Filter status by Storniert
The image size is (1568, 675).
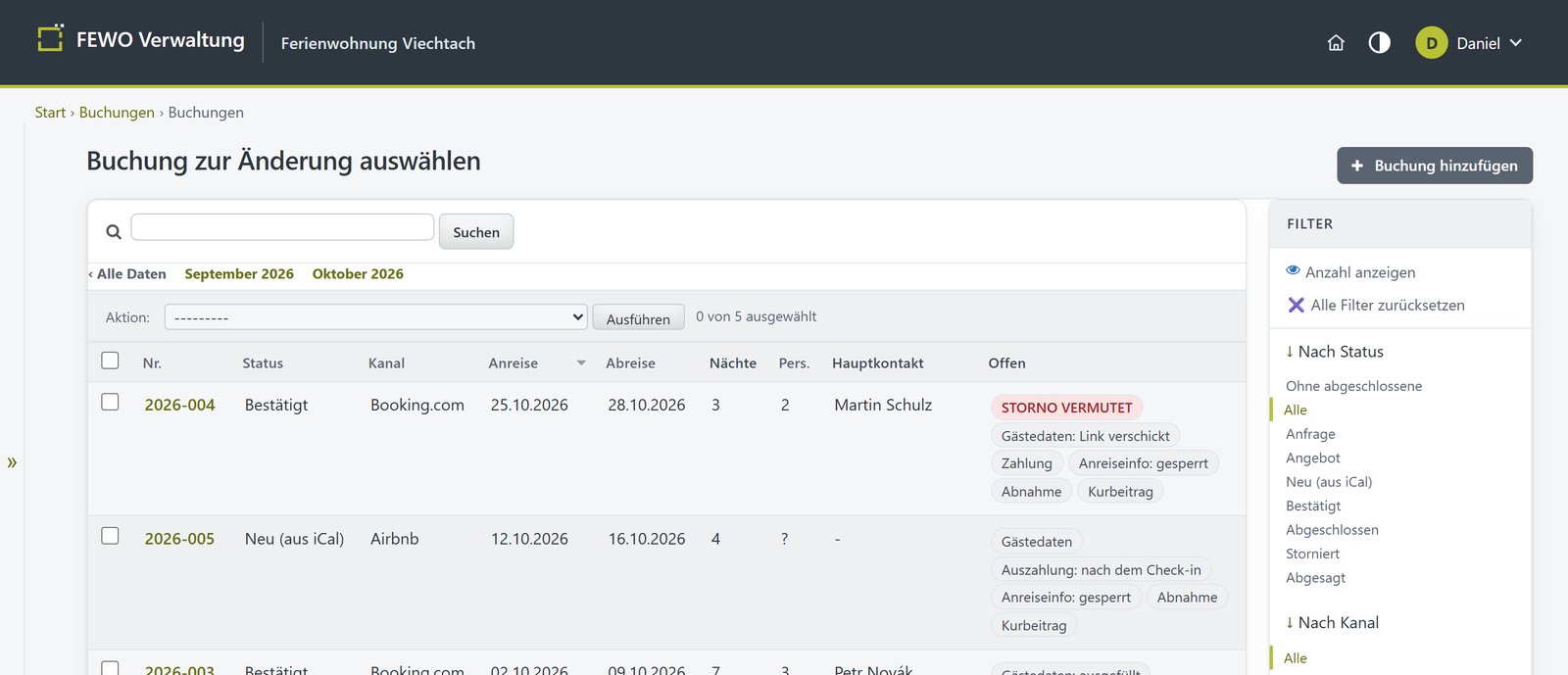1312,554
